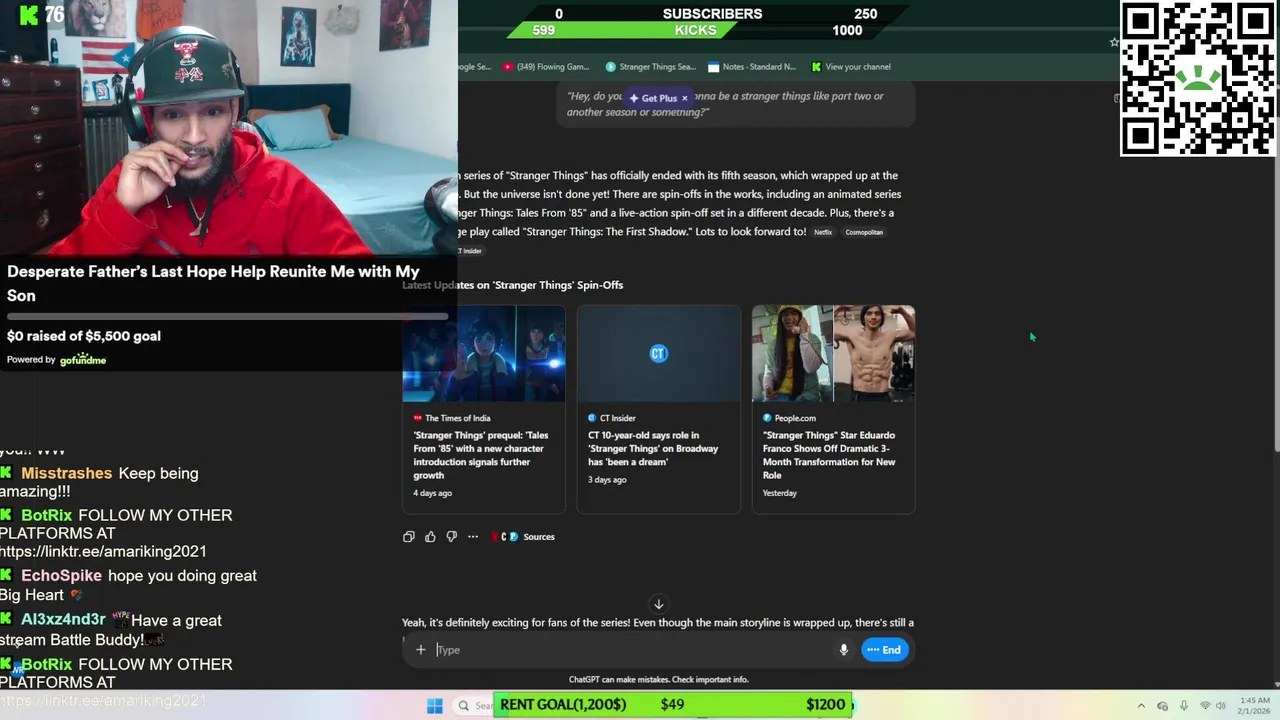Jump to latest message with down arrow
The width and height of the screenshot is (1280, 720).
click(x=658, y=604)
